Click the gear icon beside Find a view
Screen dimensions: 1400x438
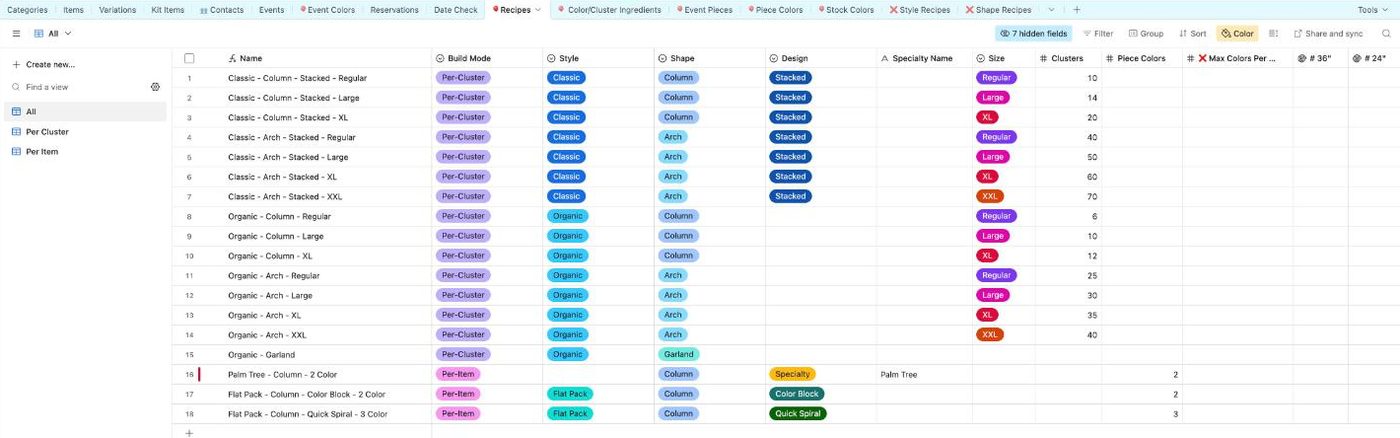[155, 87]
